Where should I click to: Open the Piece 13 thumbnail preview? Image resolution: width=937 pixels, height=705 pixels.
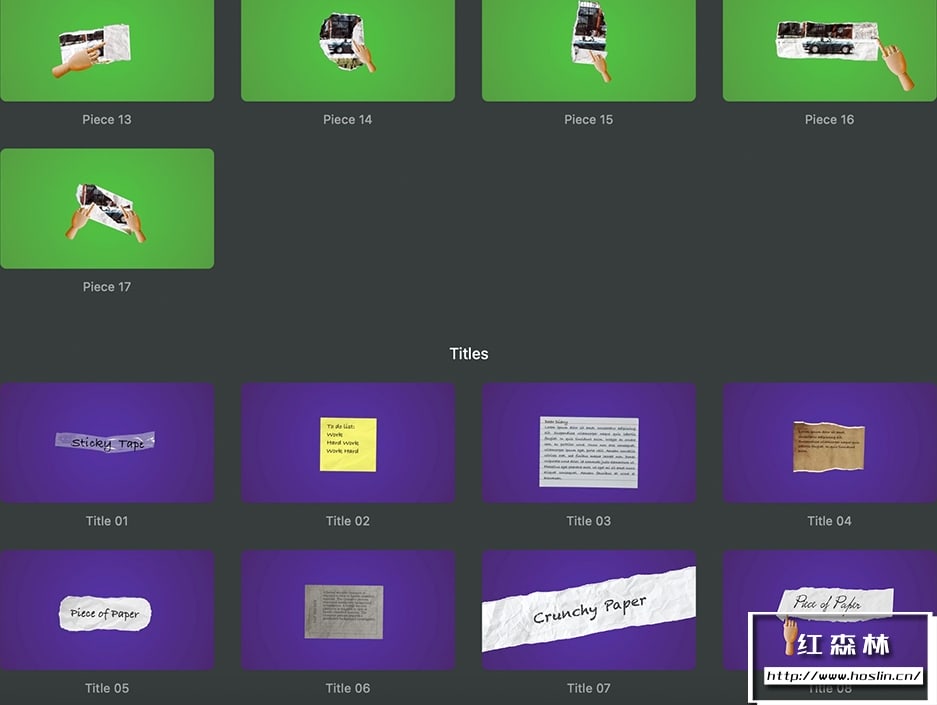coord(107,50)
